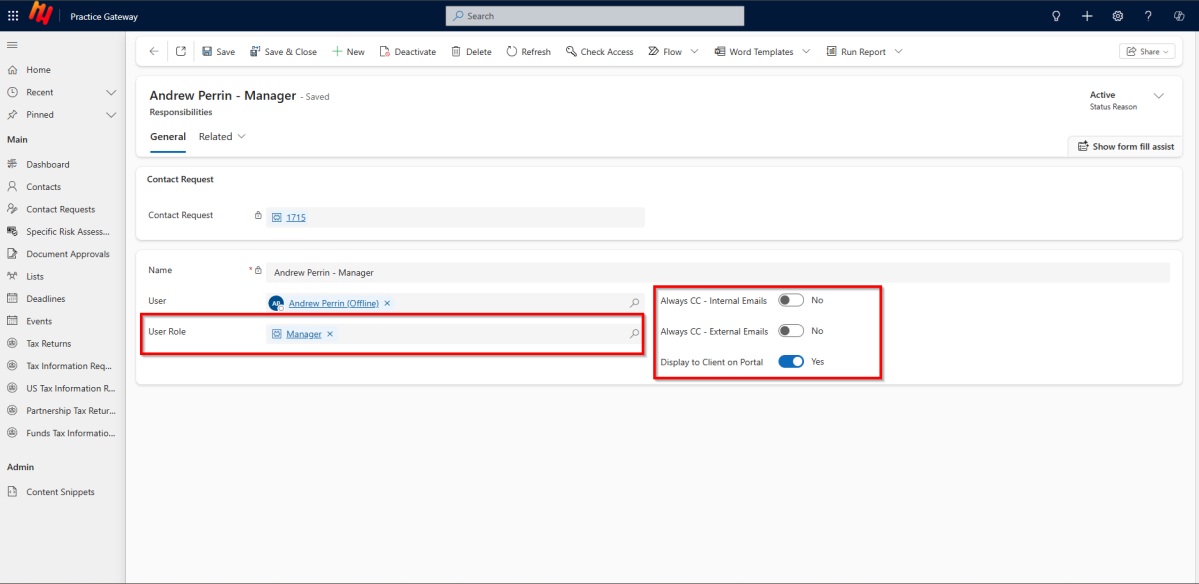Screen dimensions: 1199x584
Task: Go back using the back arrow
Action: tap(154, 51)
